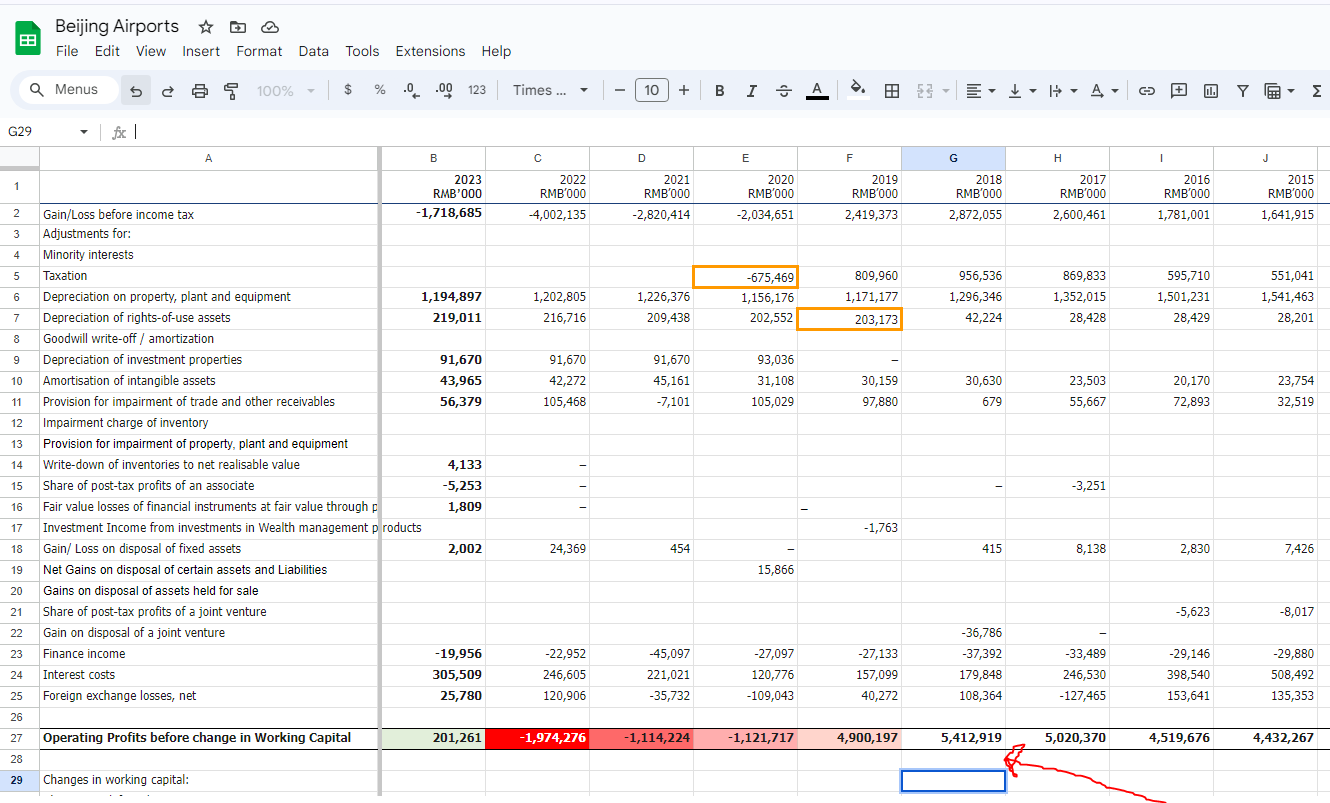Create a filter
The image size is (1330, 803).
pos(1243,90)
